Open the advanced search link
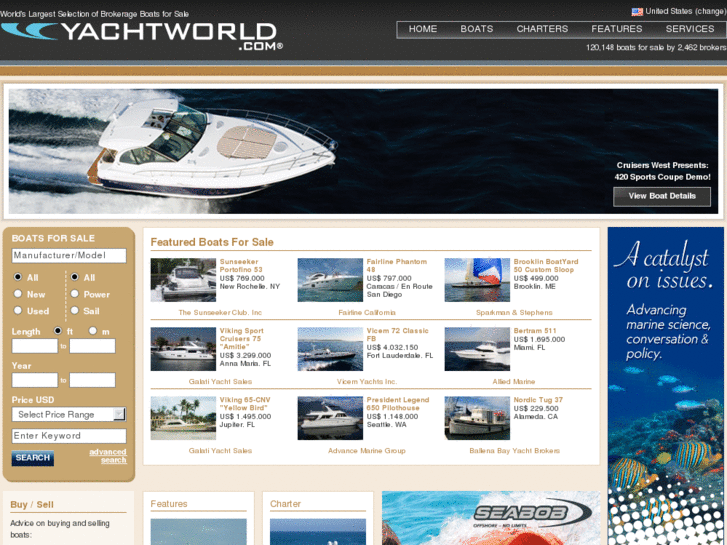Viewport: 727px width, 545px height. tap(108, 456)
